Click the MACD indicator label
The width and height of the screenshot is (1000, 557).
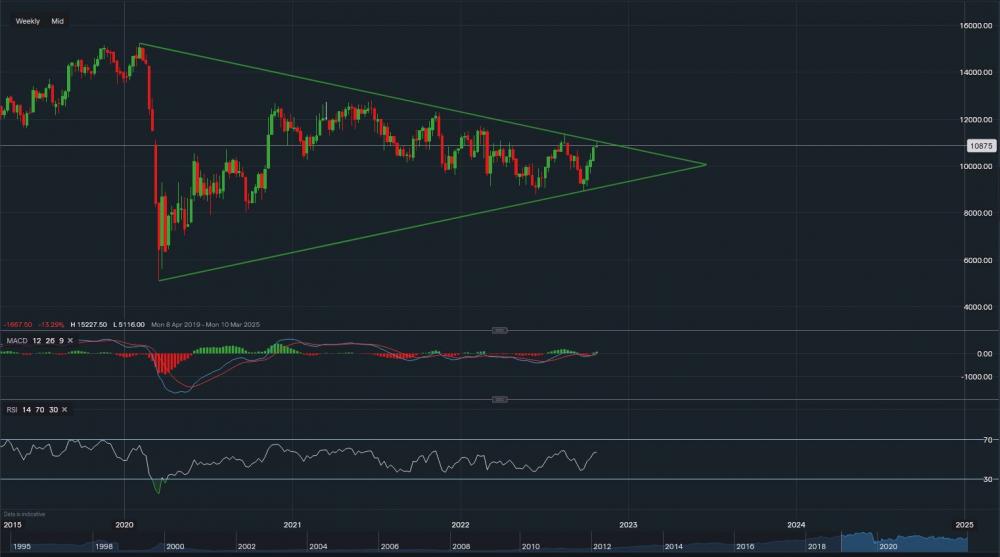pyautogui.click(x=15, y=341)
